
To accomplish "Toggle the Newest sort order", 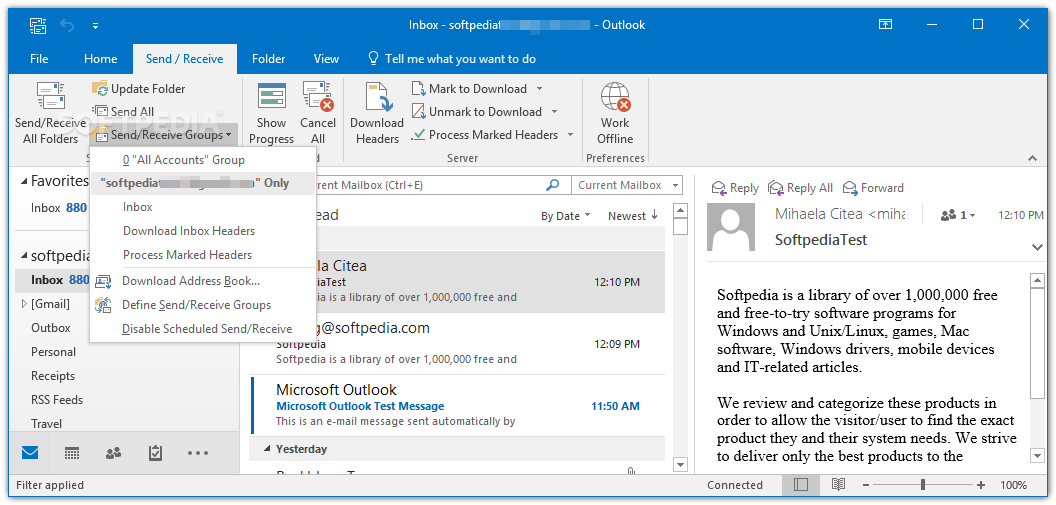I will [632, 216].
